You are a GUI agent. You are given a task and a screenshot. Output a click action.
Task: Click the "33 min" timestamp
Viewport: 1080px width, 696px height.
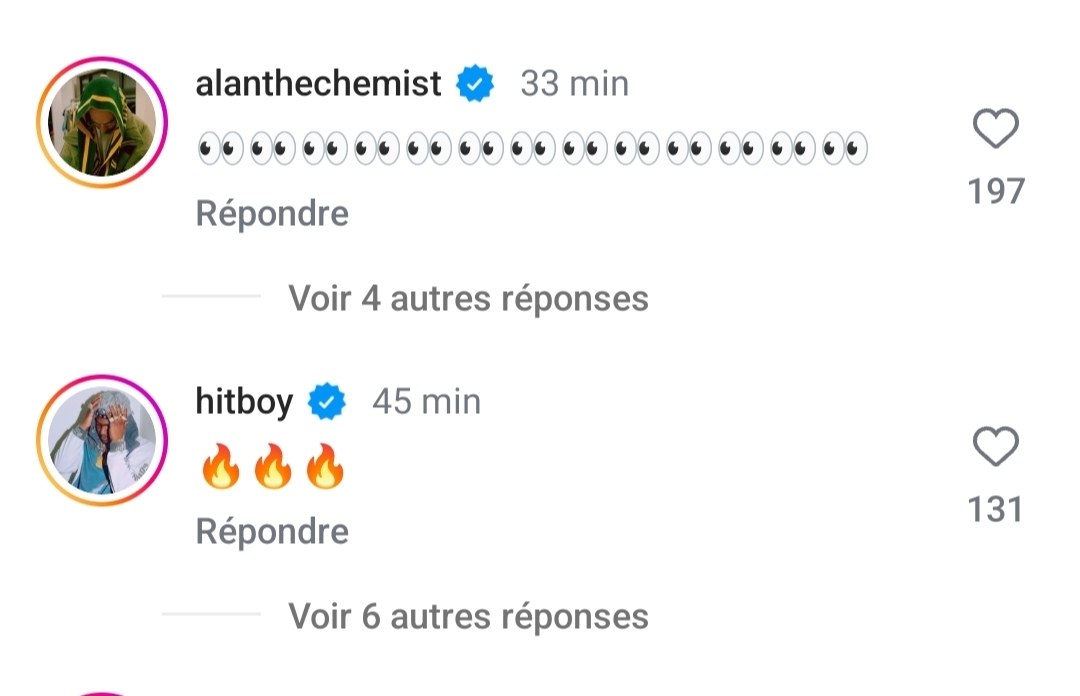(574, 85)
